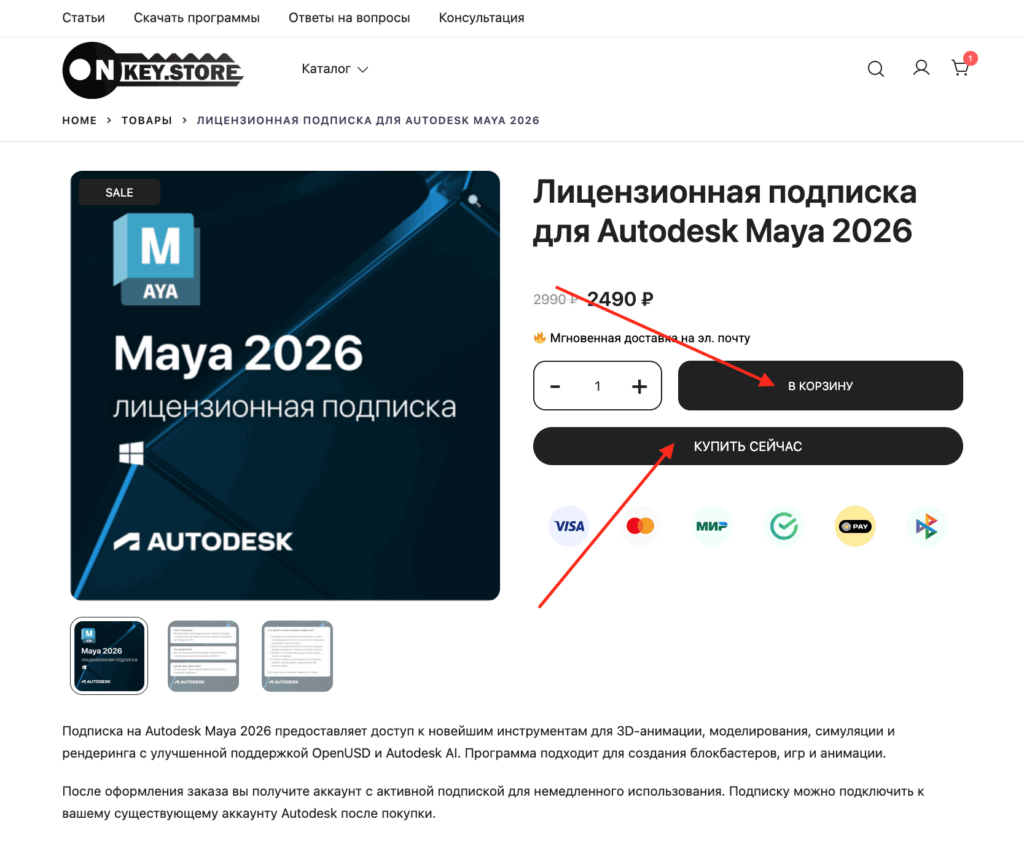Screen dimensions: 1024x843
Task: Click the quantity input field
Action: coord(598,387)
